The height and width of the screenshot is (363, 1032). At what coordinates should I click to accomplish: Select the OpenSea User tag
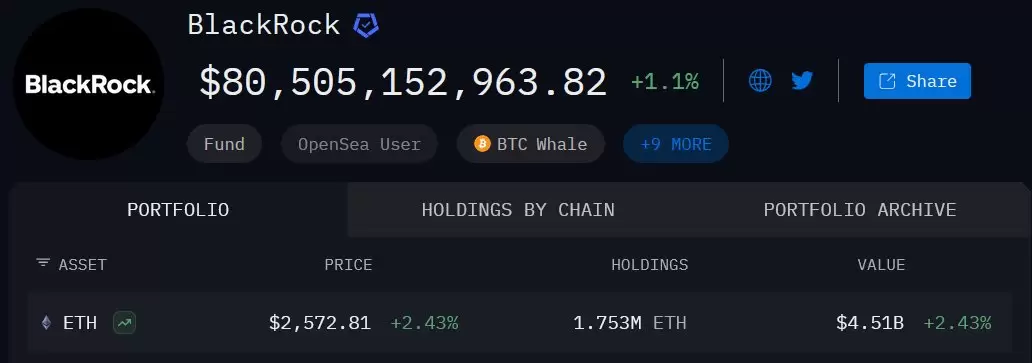pyautogui.click(x=359, y=144)
